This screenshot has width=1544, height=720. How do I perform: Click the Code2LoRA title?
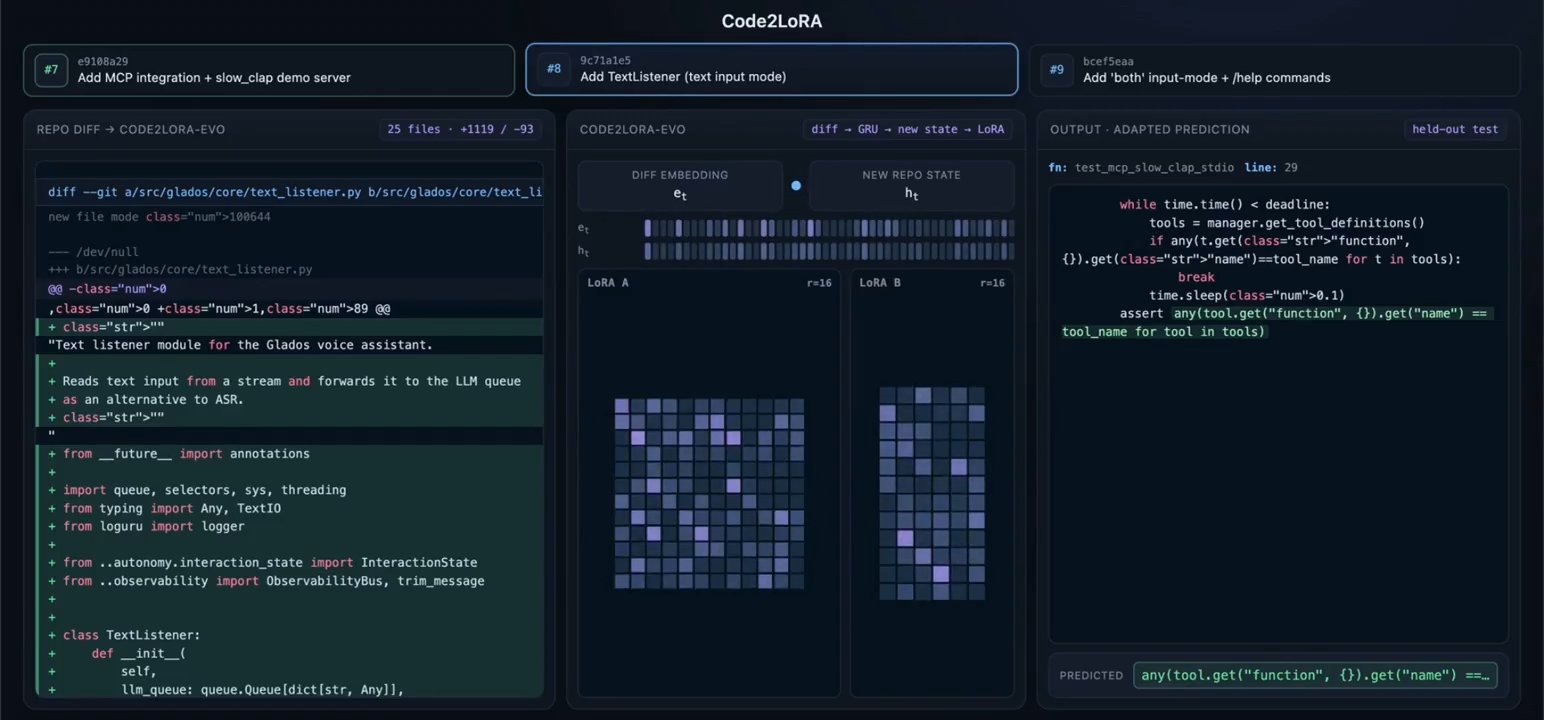(x=772, y=21)
